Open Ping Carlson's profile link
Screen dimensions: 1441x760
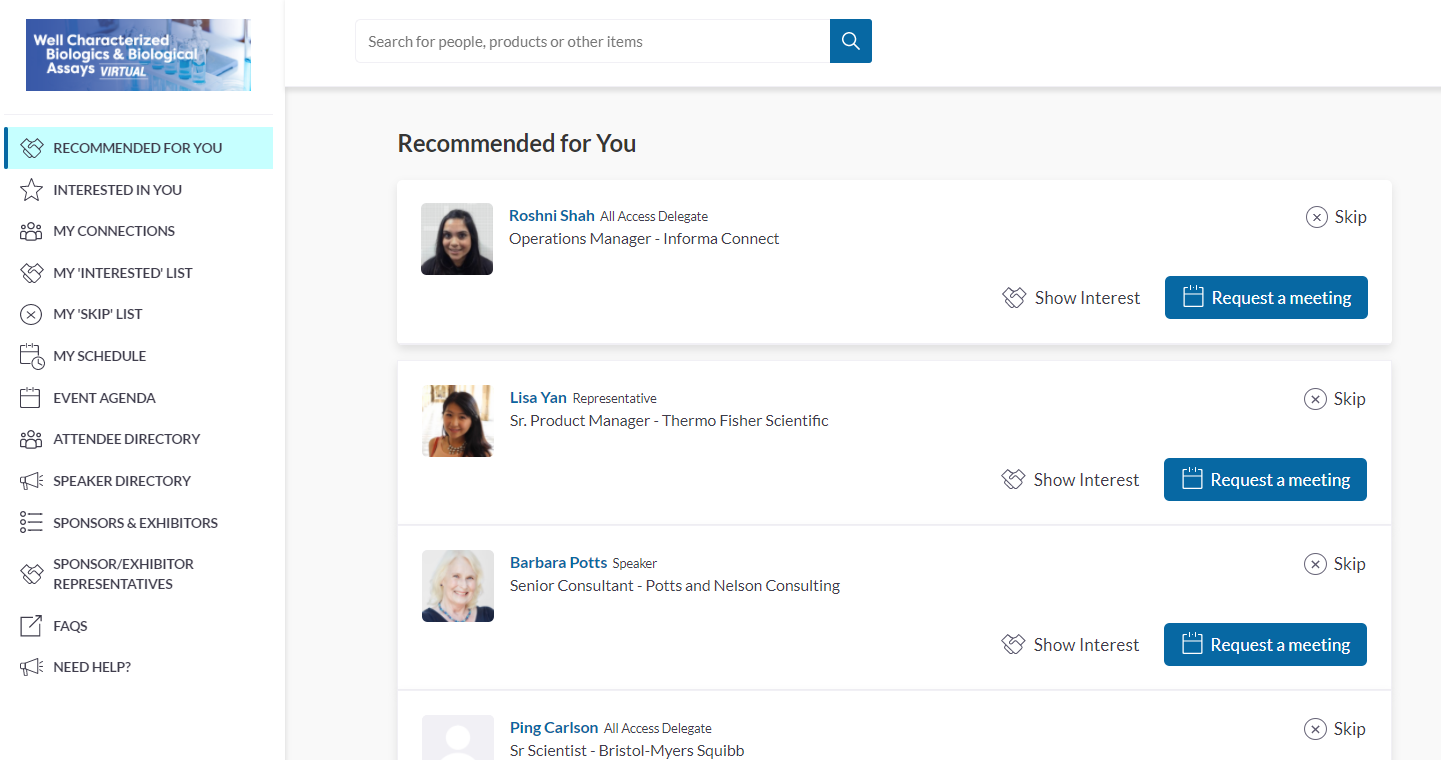click(553, 728)
